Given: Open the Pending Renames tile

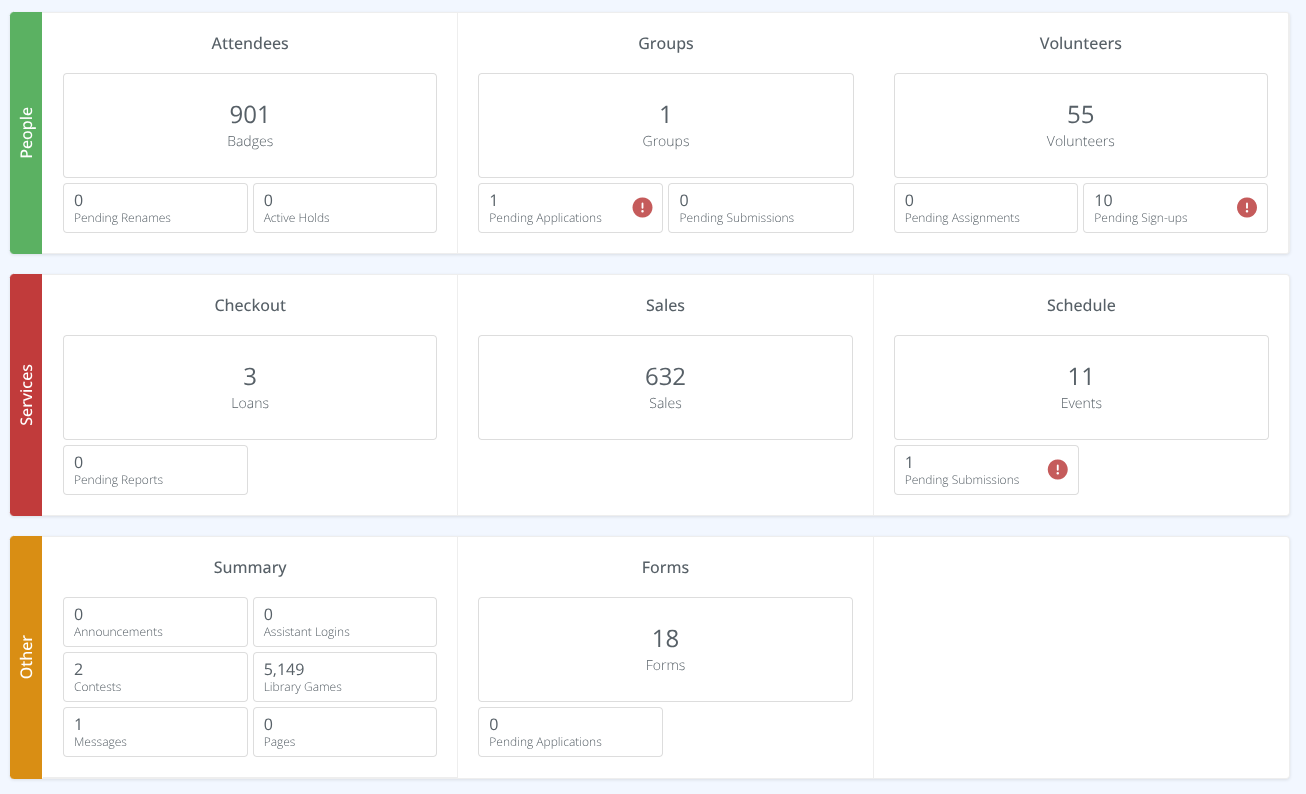Looking at the screenshot, I should coord(155,207).
